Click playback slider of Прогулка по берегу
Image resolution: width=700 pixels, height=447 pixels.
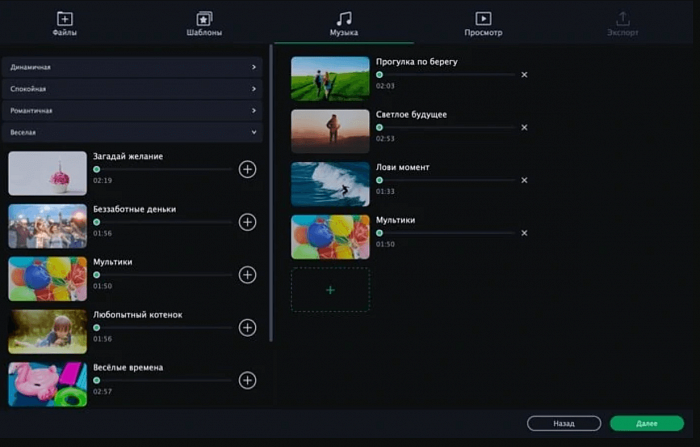[x=446, y=75]
